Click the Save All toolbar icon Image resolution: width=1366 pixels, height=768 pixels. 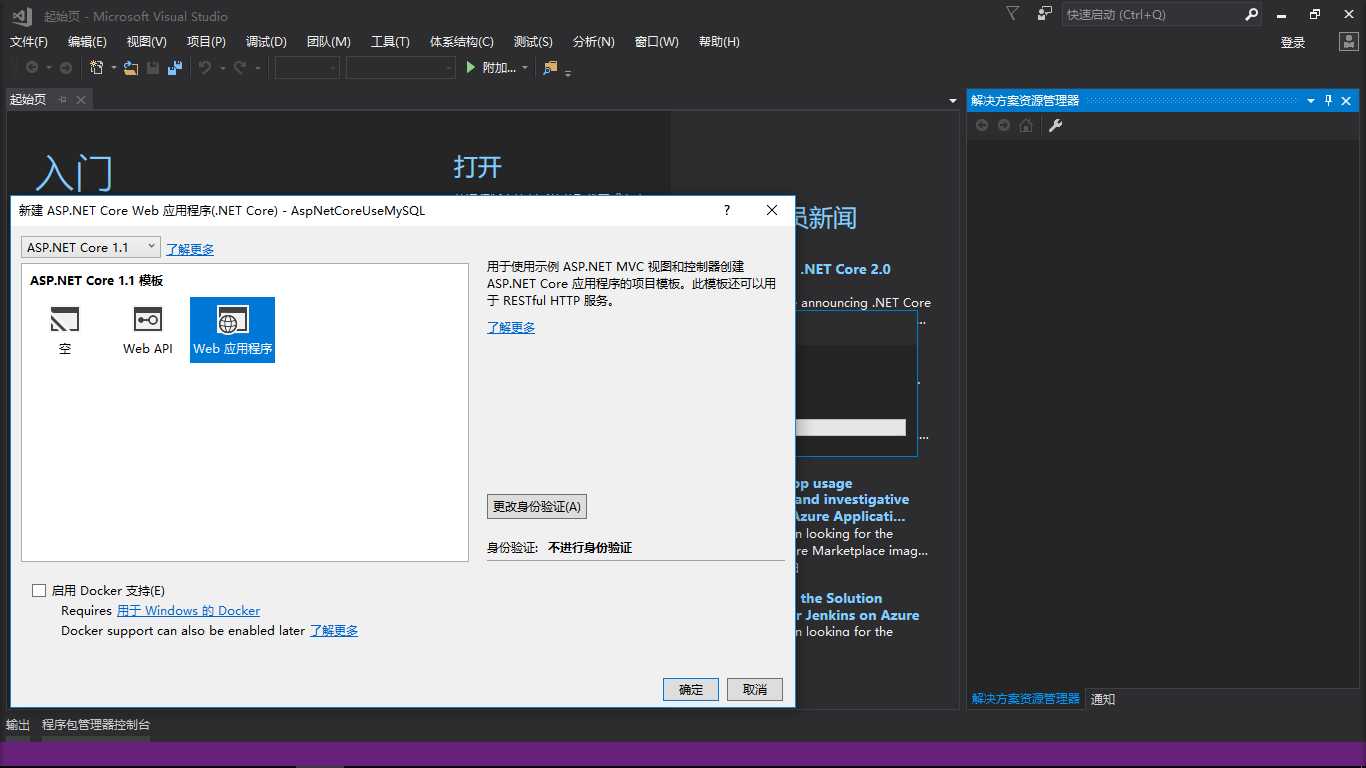point(175,68)
